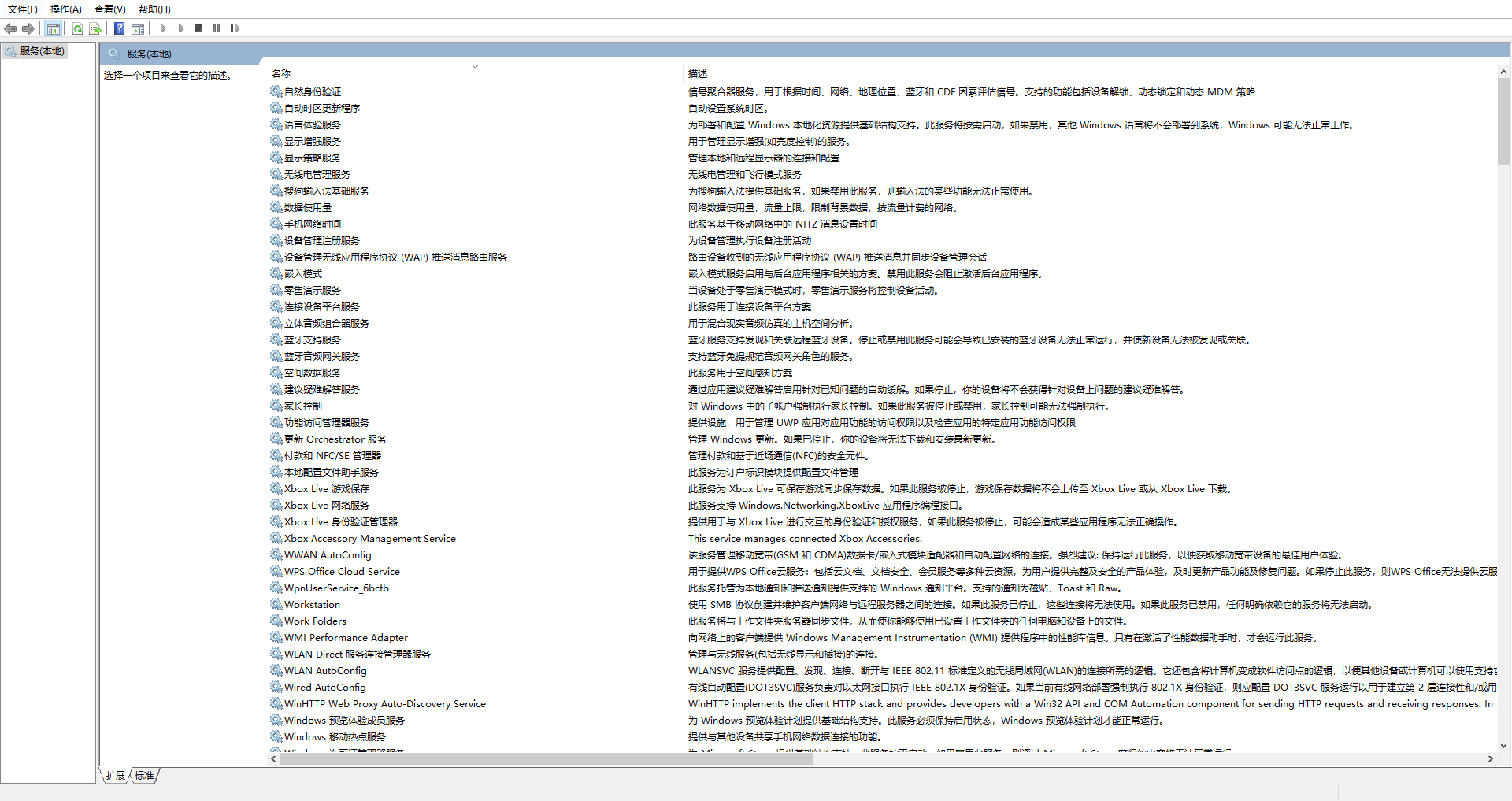The image size is (1512, 801).
Task: Select the Xbox Live 身份验证管理器 service name
Action: pyautogui.click(x=341, y=522)
